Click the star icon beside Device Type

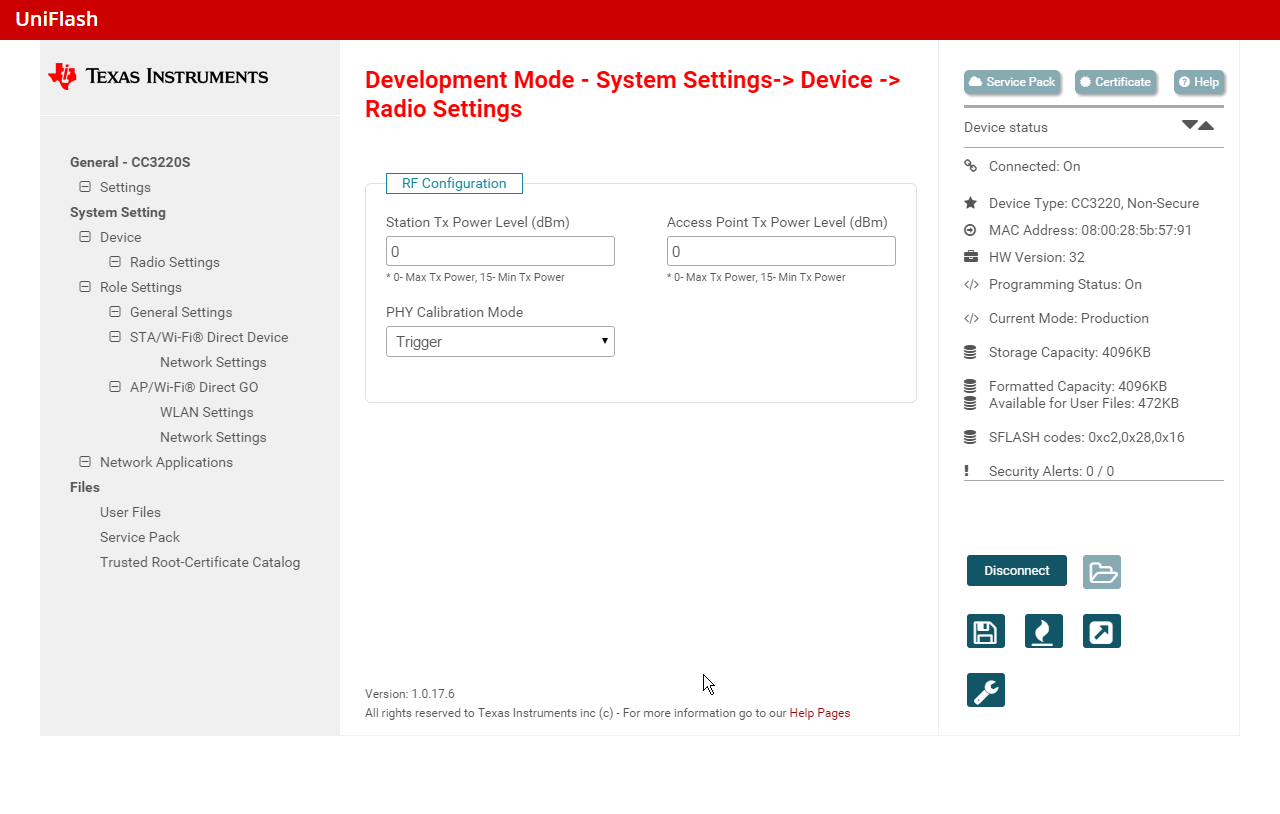click(x=970, y=203)
